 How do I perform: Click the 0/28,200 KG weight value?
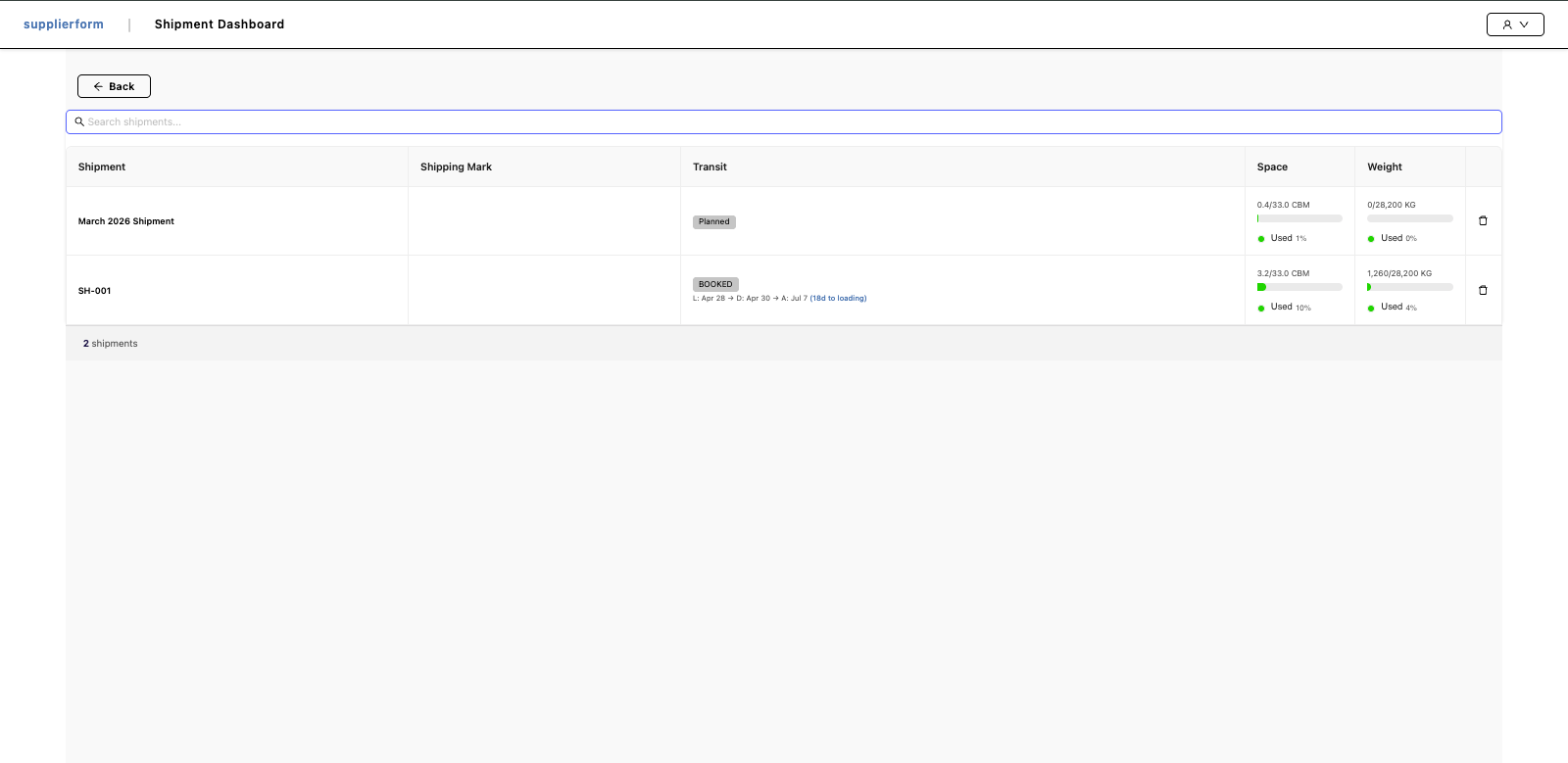[x=1392, y=205]
